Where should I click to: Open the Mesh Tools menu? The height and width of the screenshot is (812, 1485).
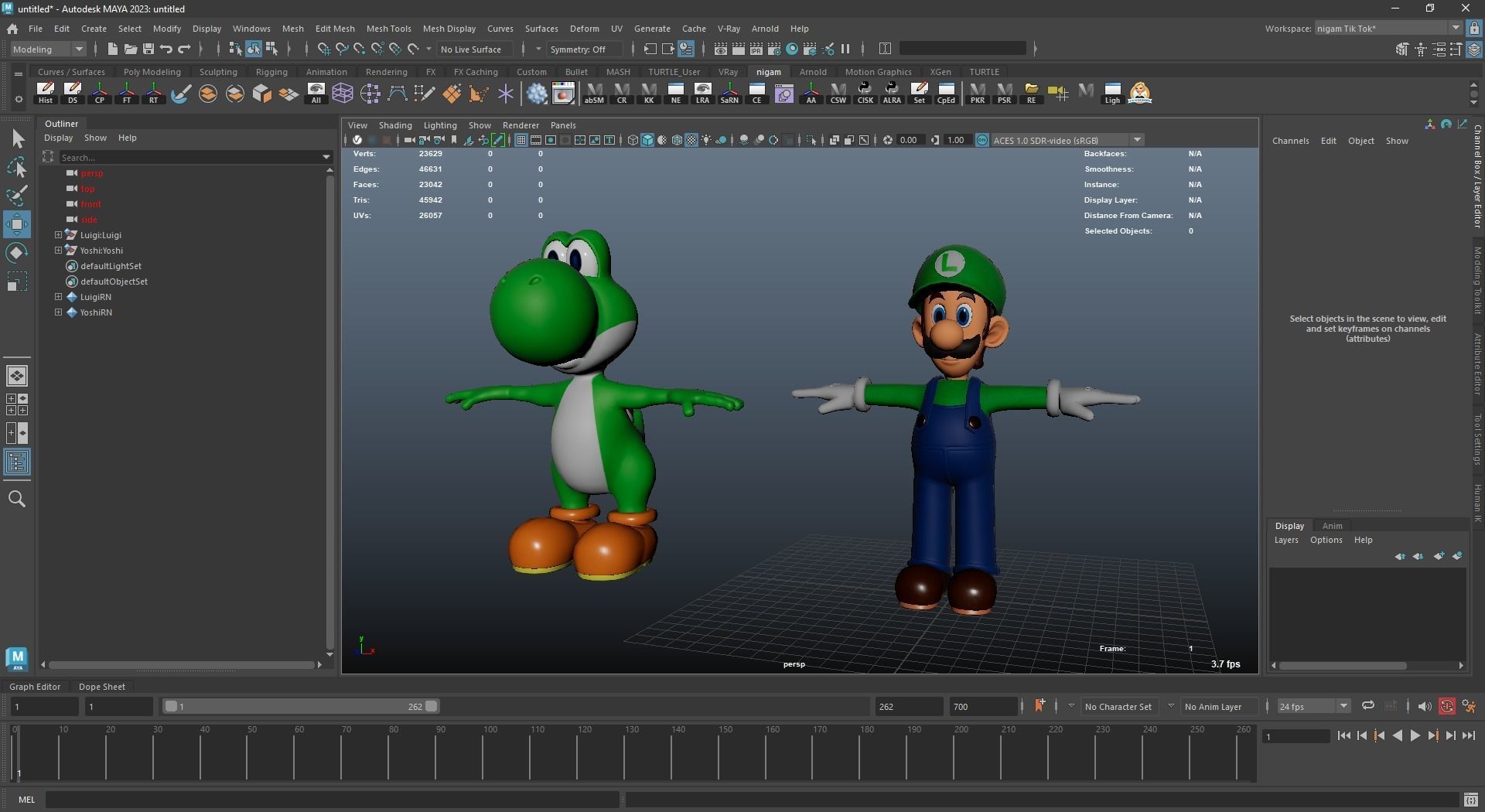point(388,29)
